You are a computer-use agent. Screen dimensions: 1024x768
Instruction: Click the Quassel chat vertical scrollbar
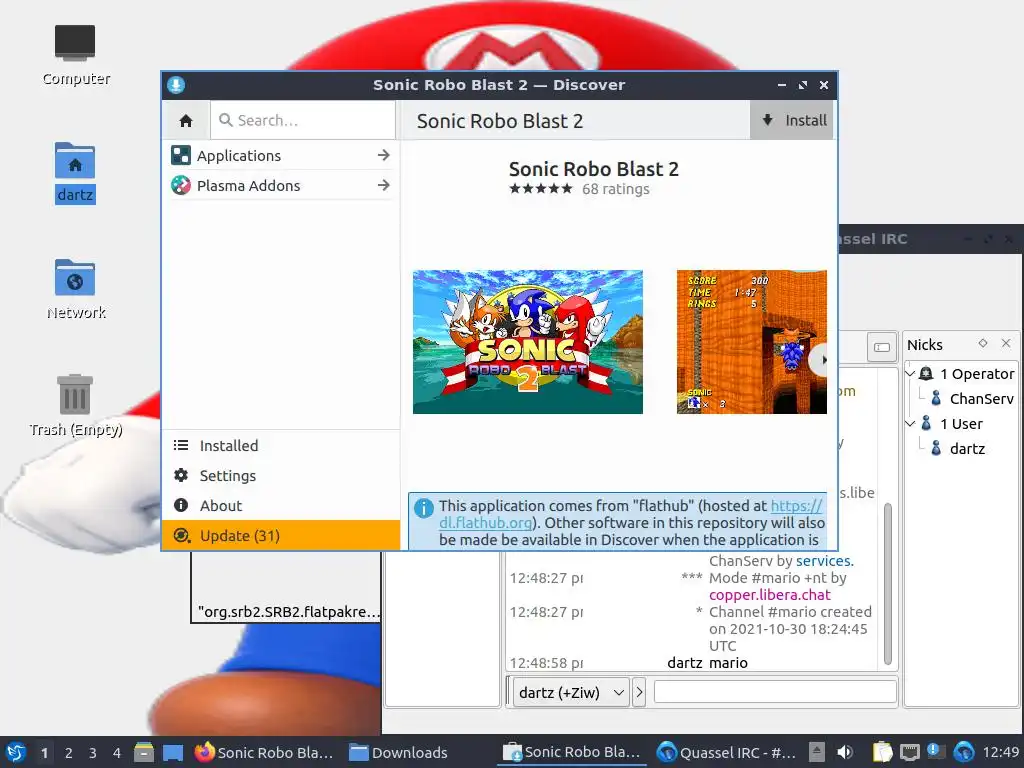[888, 583]
